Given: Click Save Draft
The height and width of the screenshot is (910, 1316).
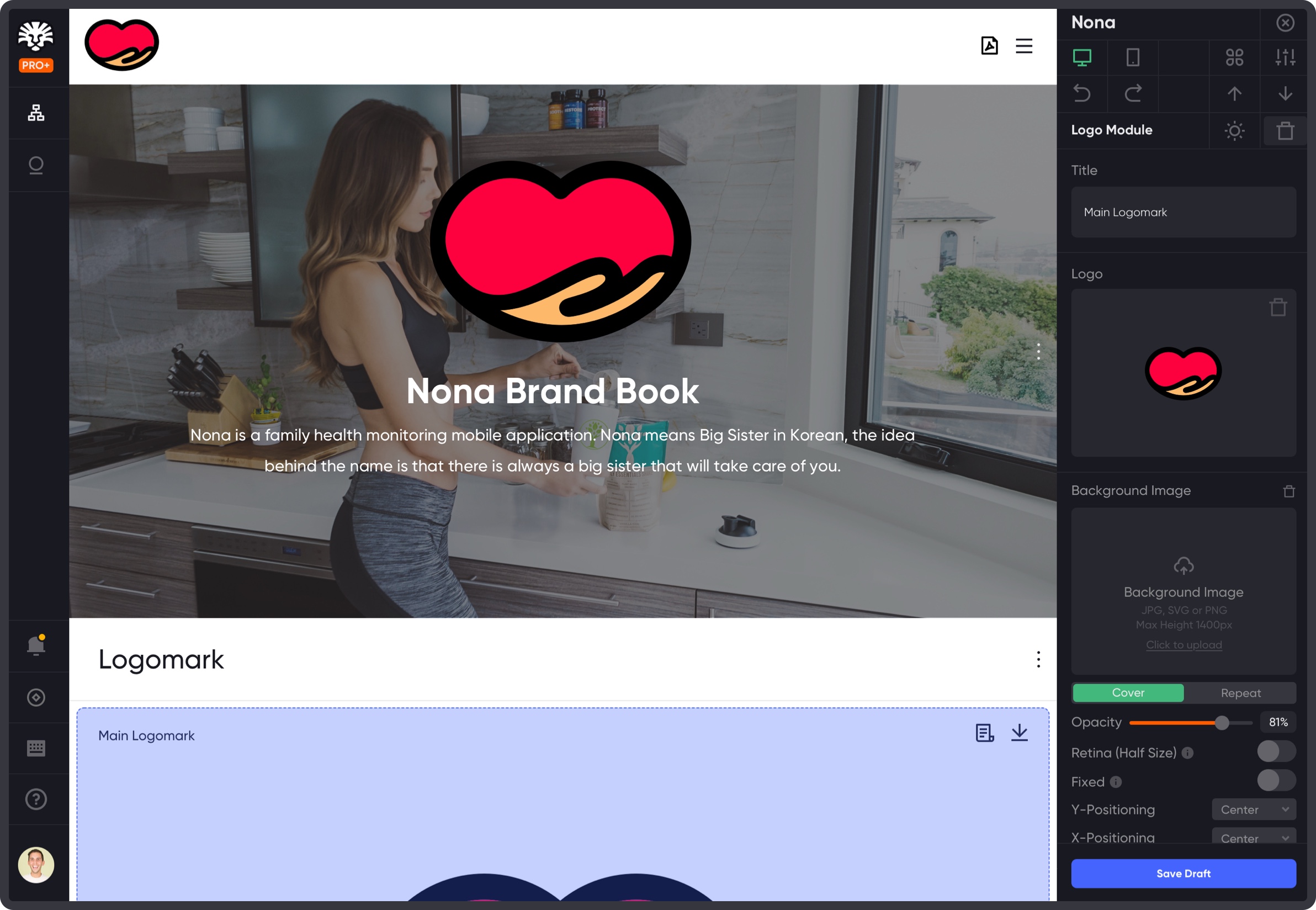Looking at the screenshot, I should pyautogui.click(x=1184, y=873).
